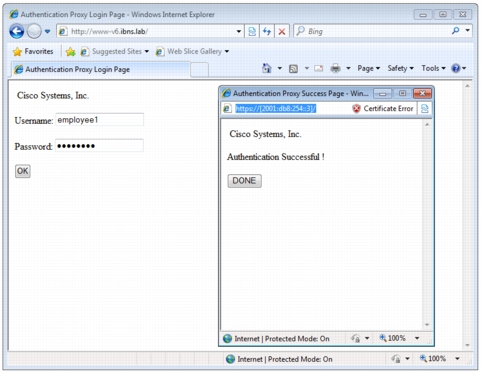The width and height of the screenshot is (482, 374).
Task: Click the Password input field
Action: coord(99,146)
